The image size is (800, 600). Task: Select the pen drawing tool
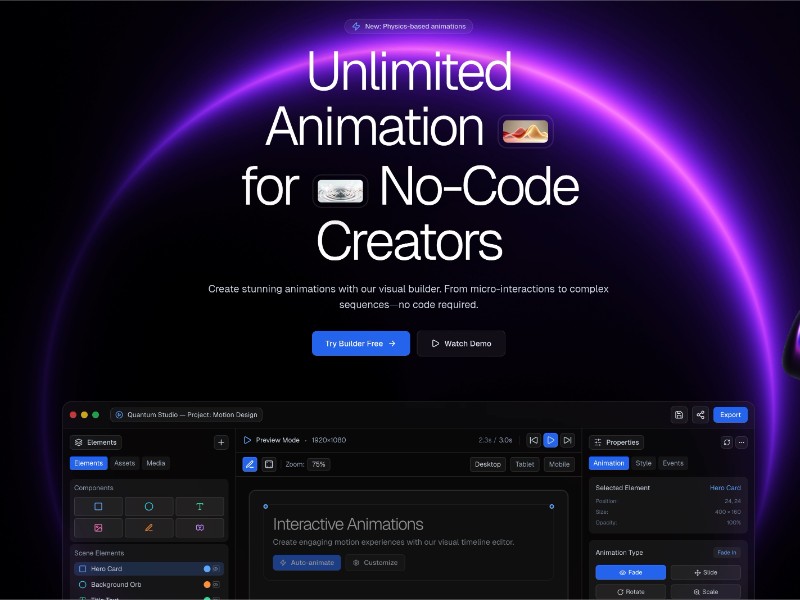tap(149, 527)
